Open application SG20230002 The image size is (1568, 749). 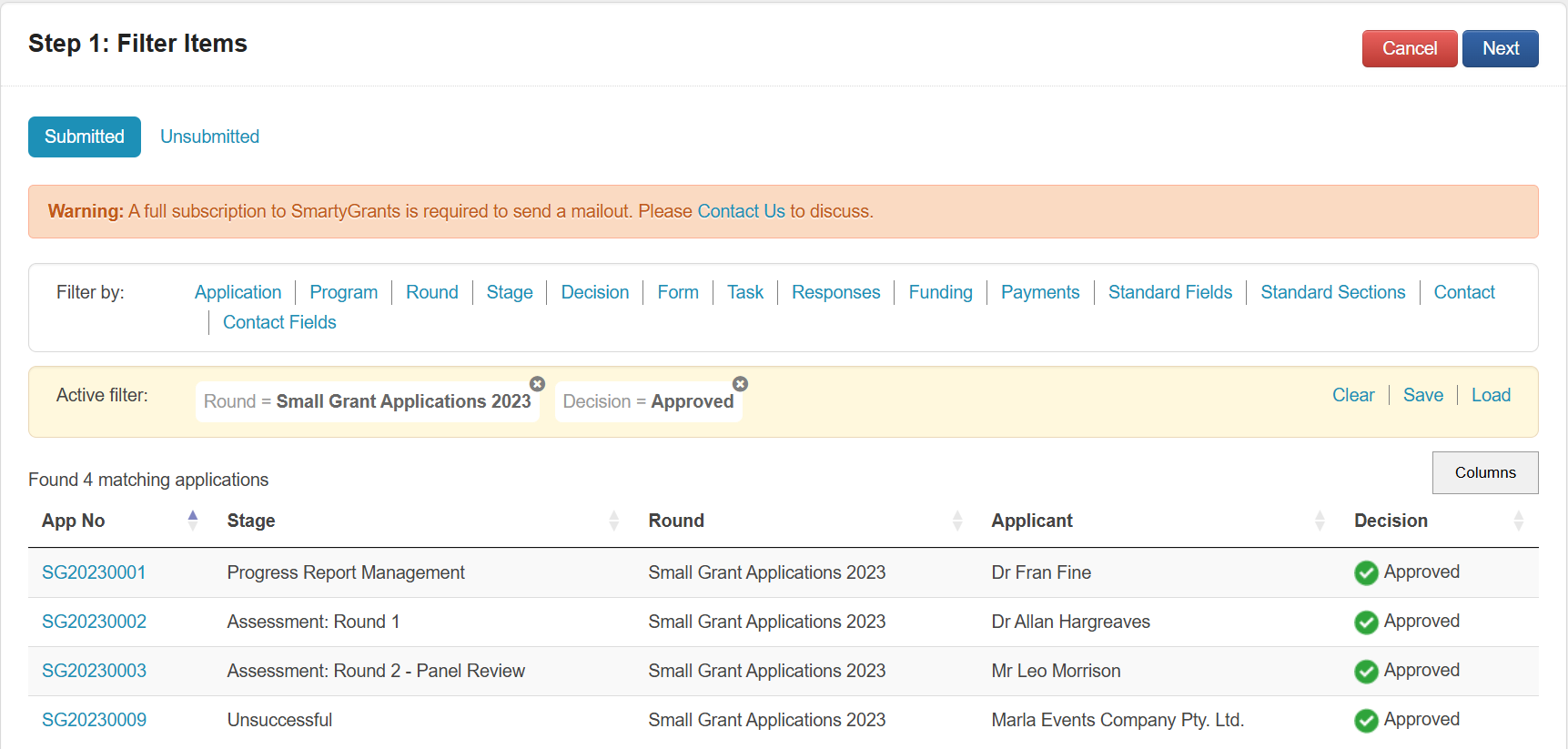94,622
